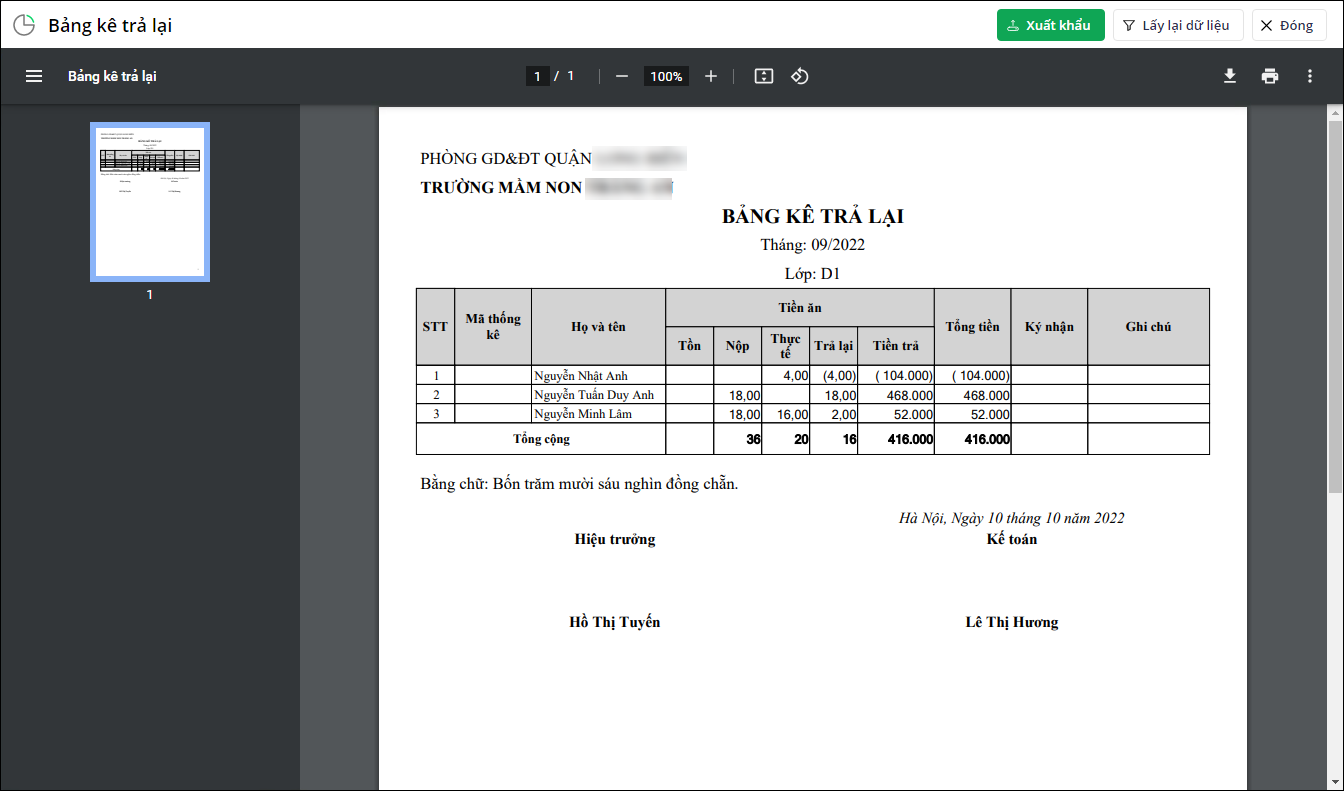Click the Họ và tên column header

599,327
